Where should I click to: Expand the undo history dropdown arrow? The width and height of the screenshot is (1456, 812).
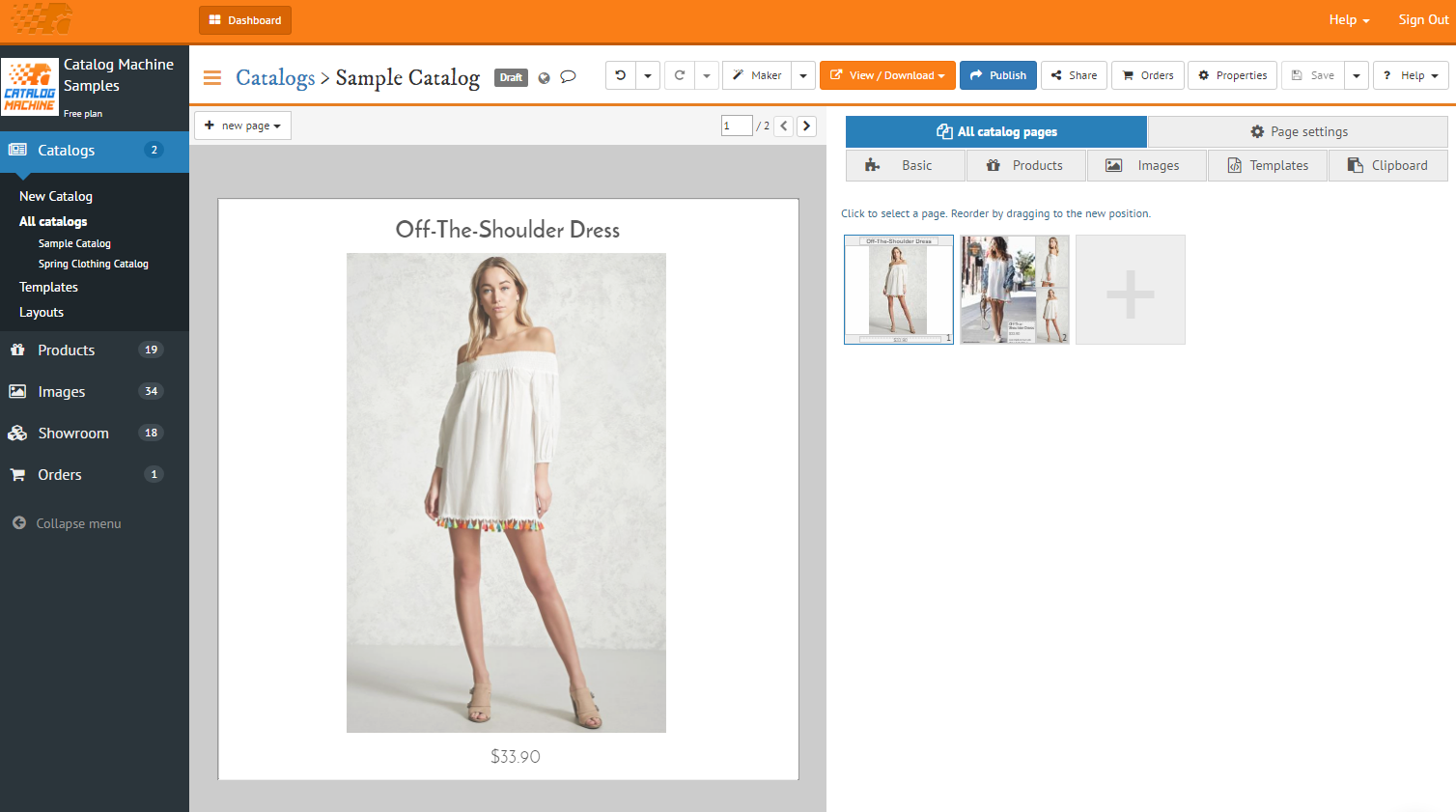pos(648,75)
